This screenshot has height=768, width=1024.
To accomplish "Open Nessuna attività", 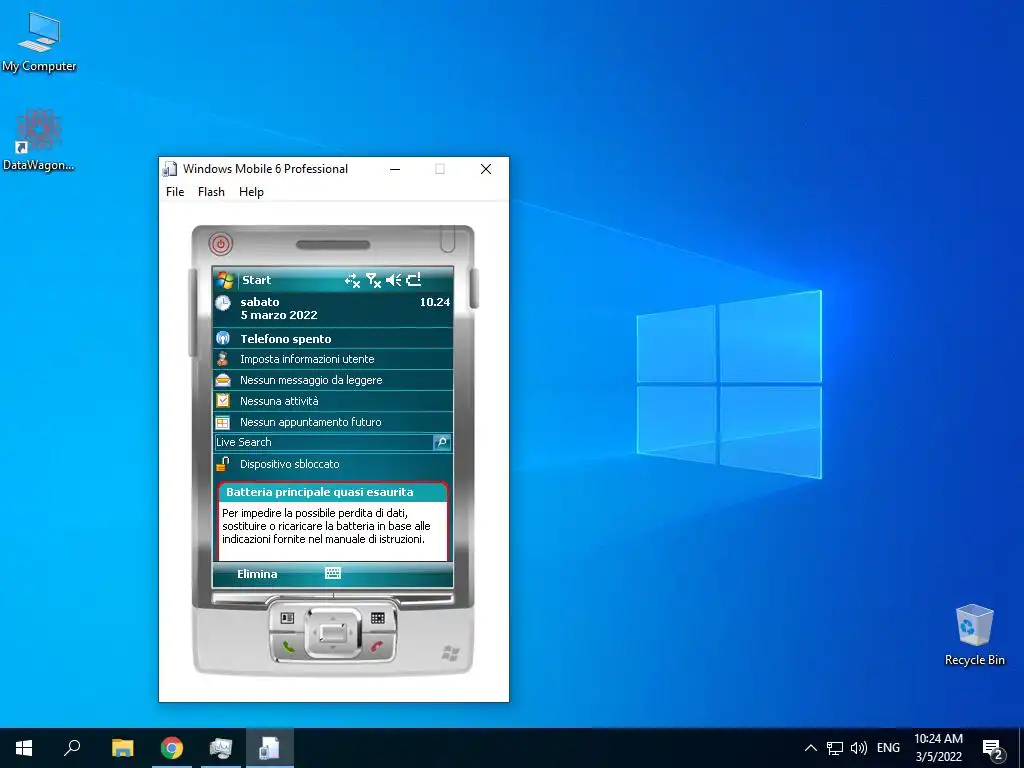I will tap(279, 401).
